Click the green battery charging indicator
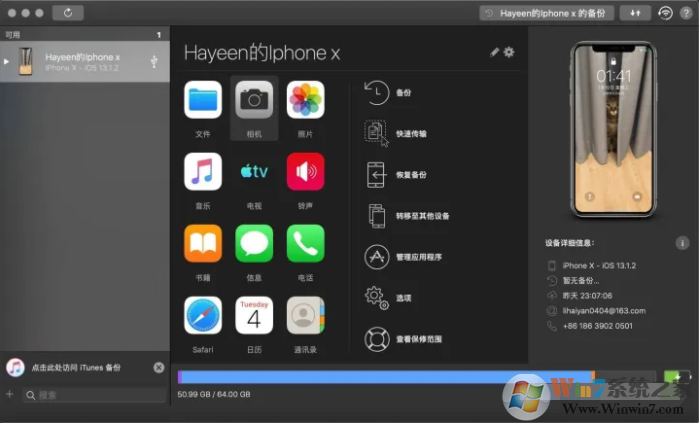Image resolution: width=700 pixels, height=423 pixels. tap(675, 377)
